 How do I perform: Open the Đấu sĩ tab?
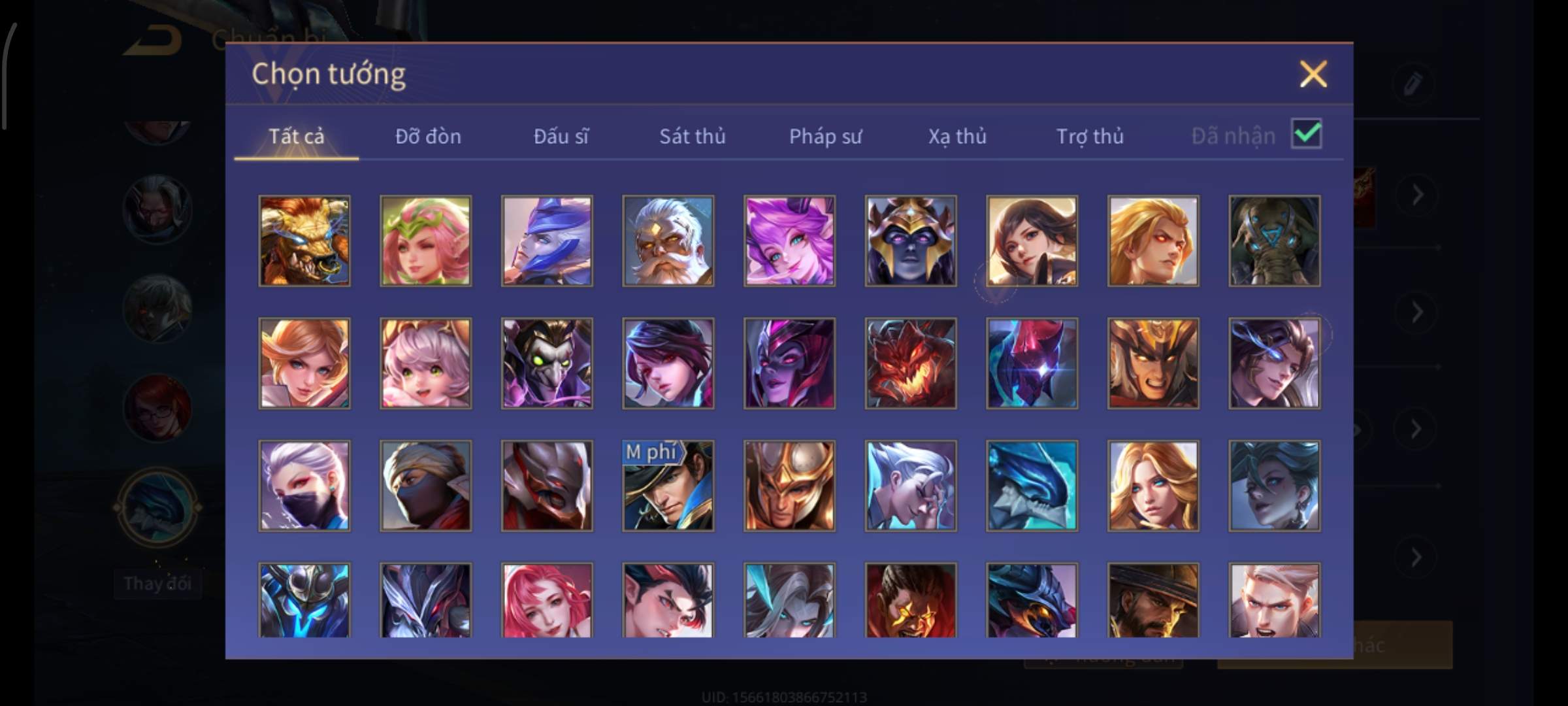561,136
